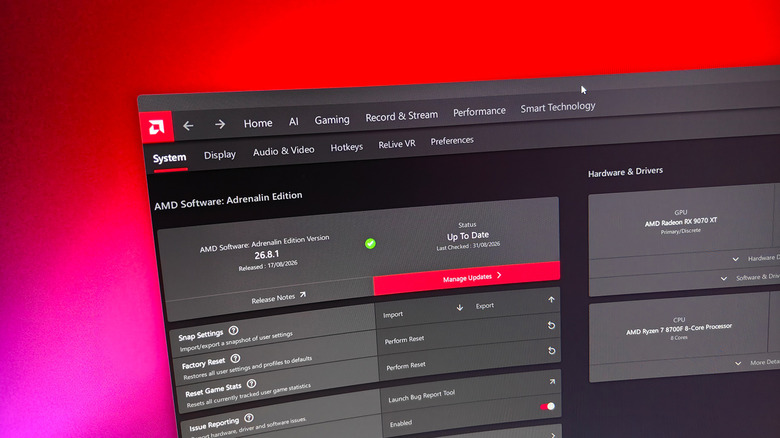Open the ReLive VR sub-tab
This screenshot has width=780, height=438.
click(x=396, y=144)
